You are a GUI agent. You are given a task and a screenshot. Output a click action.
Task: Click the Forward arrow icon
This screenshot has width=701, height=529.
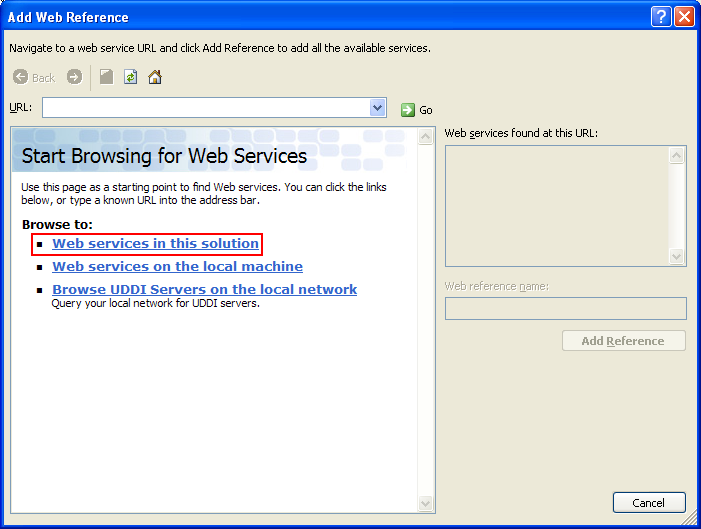click(74, 77)
